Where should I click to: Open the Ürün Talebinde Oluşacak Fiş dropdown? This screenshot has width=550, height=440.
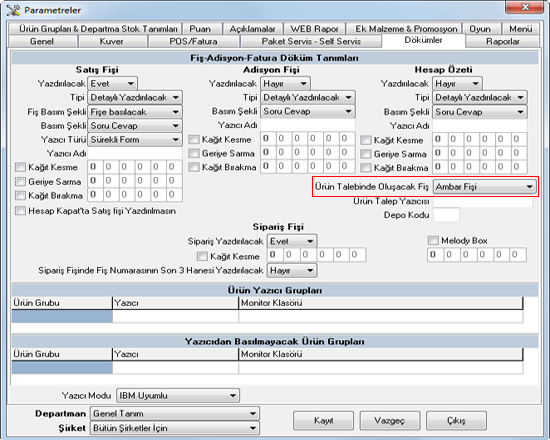(484, 187)
